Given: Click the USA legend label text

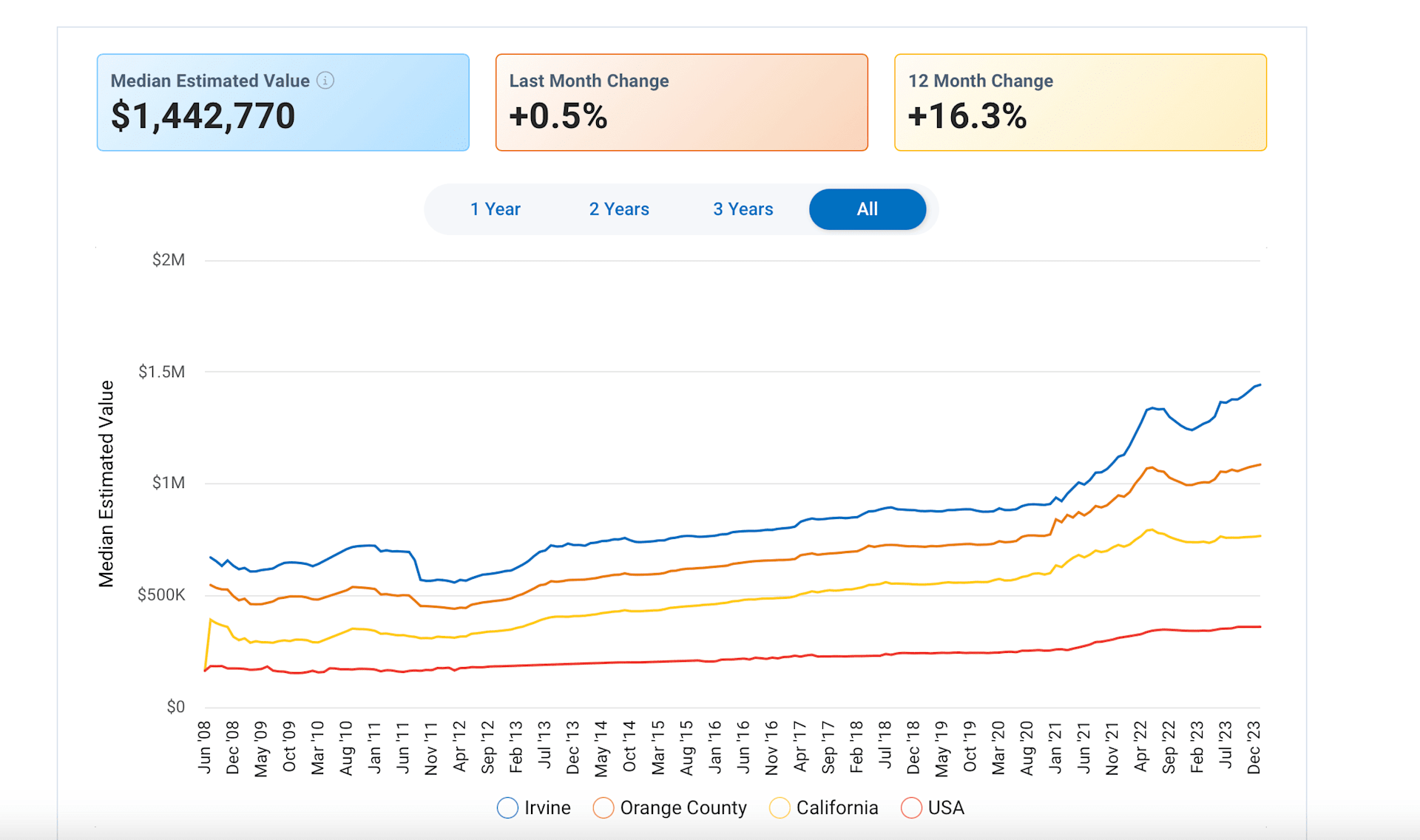Looking at the screenshot, I should coord(945,807).
